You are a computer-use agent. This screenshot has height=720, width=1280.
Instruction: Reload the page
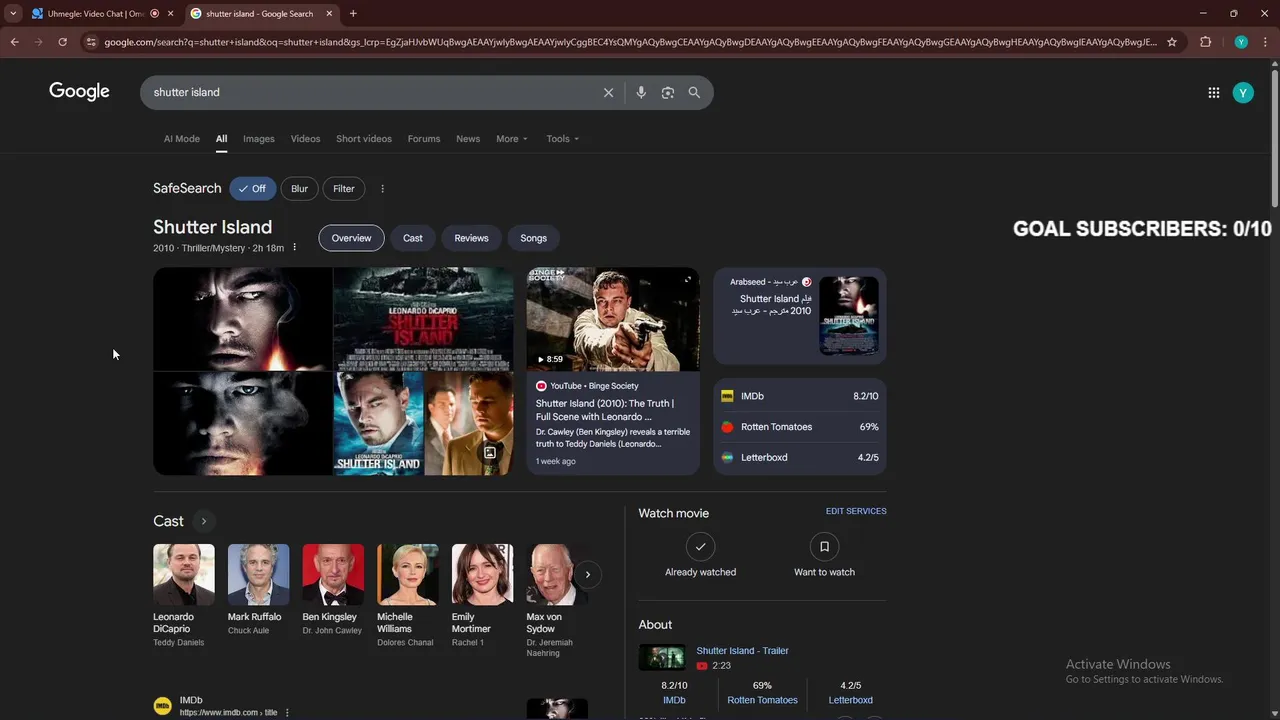(62, 42)
